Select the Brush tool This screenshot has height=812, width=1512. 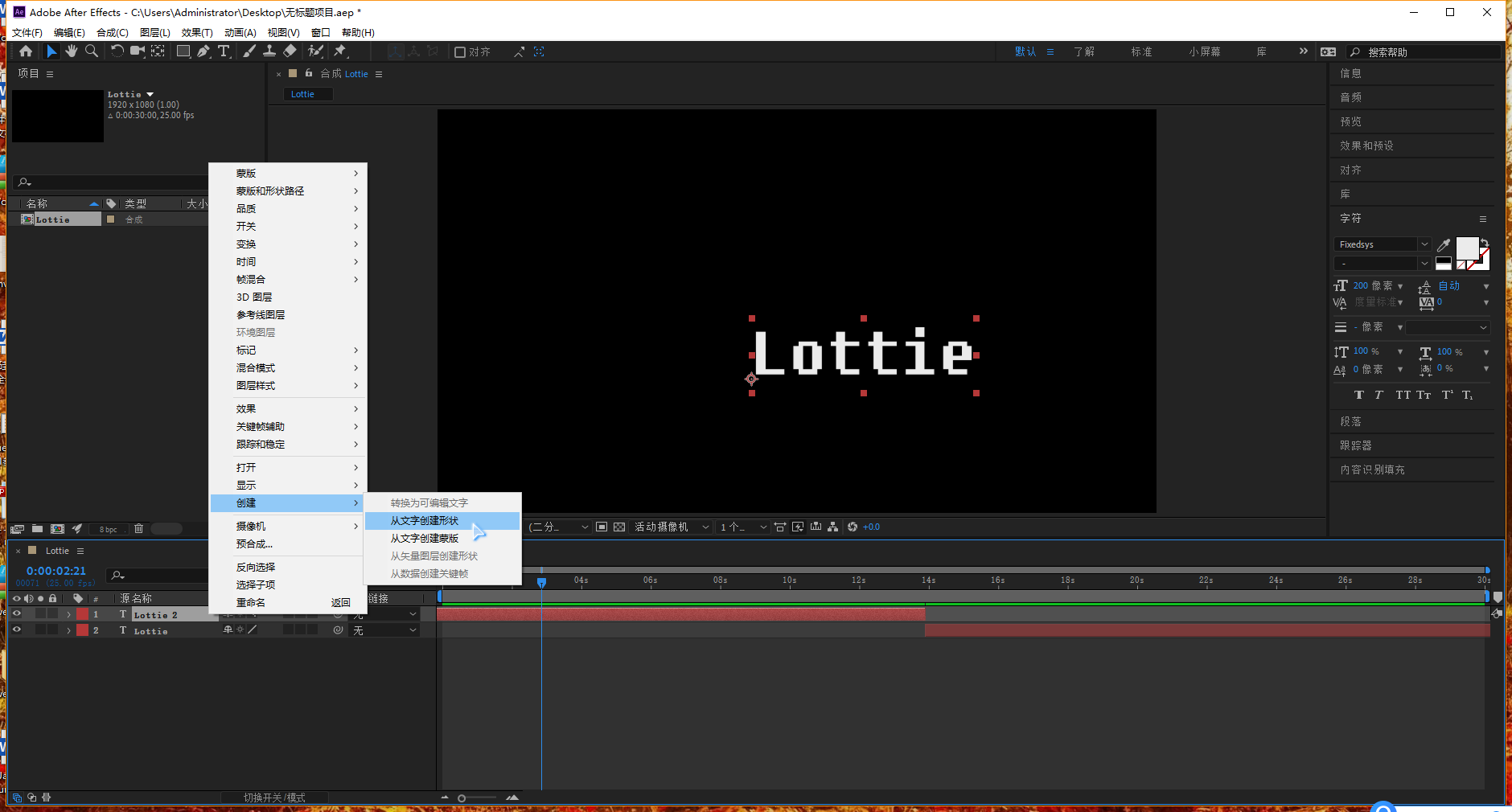(249, 51)
